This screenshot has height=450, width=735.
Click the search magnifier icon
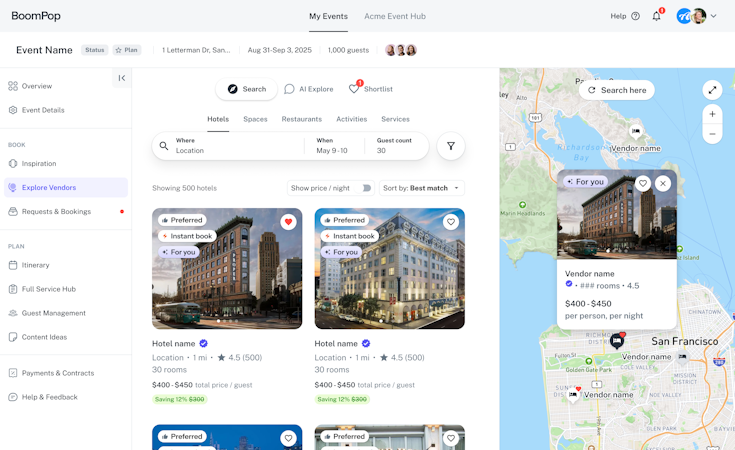tap(164, 146)
